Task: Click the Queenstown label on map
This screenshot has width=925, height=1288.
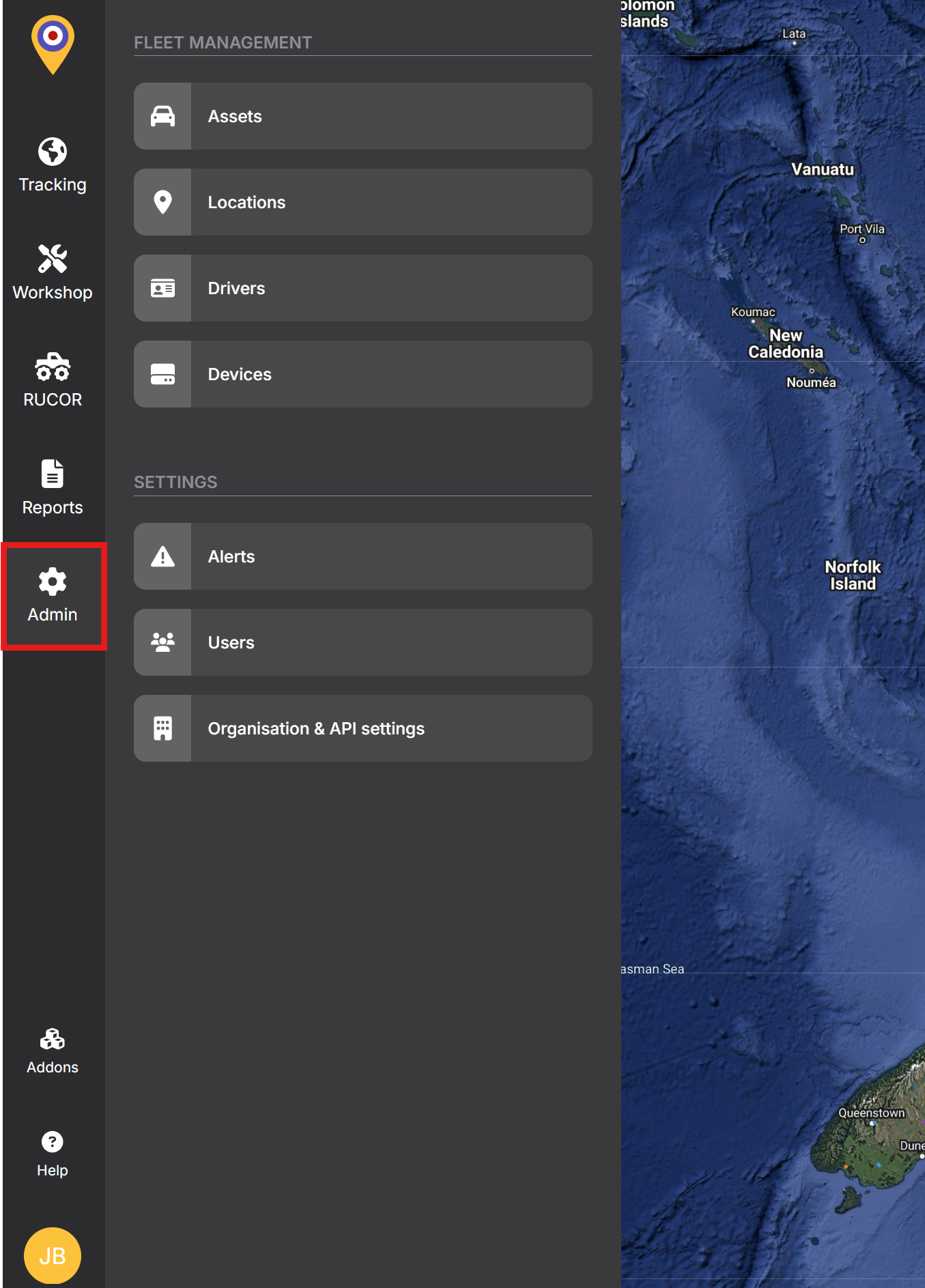Action: click(x=872, y=1113)
